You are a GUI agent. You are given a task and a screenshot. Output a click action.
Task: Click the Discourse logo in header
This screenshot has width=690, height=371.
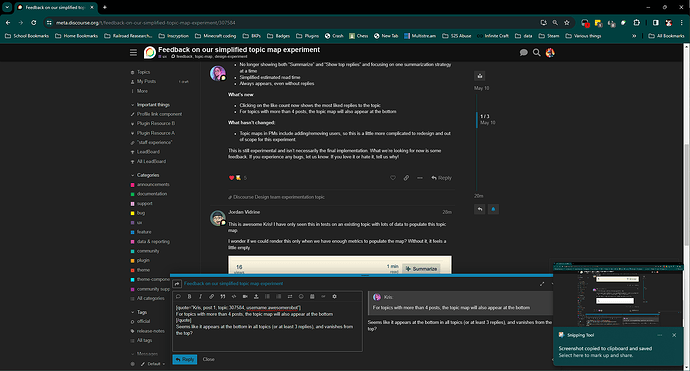(150, 53)
